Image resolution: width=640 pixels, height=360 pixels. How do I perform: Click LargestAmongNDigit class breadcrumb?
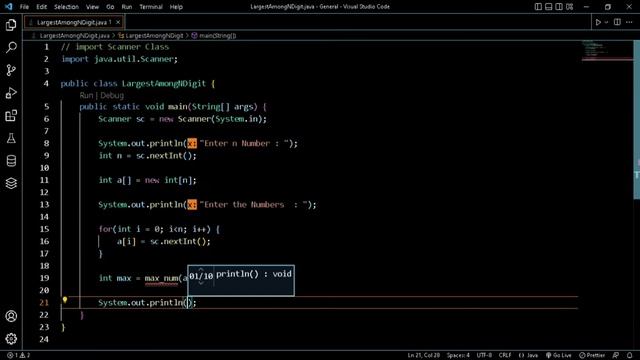coord(154,36)
